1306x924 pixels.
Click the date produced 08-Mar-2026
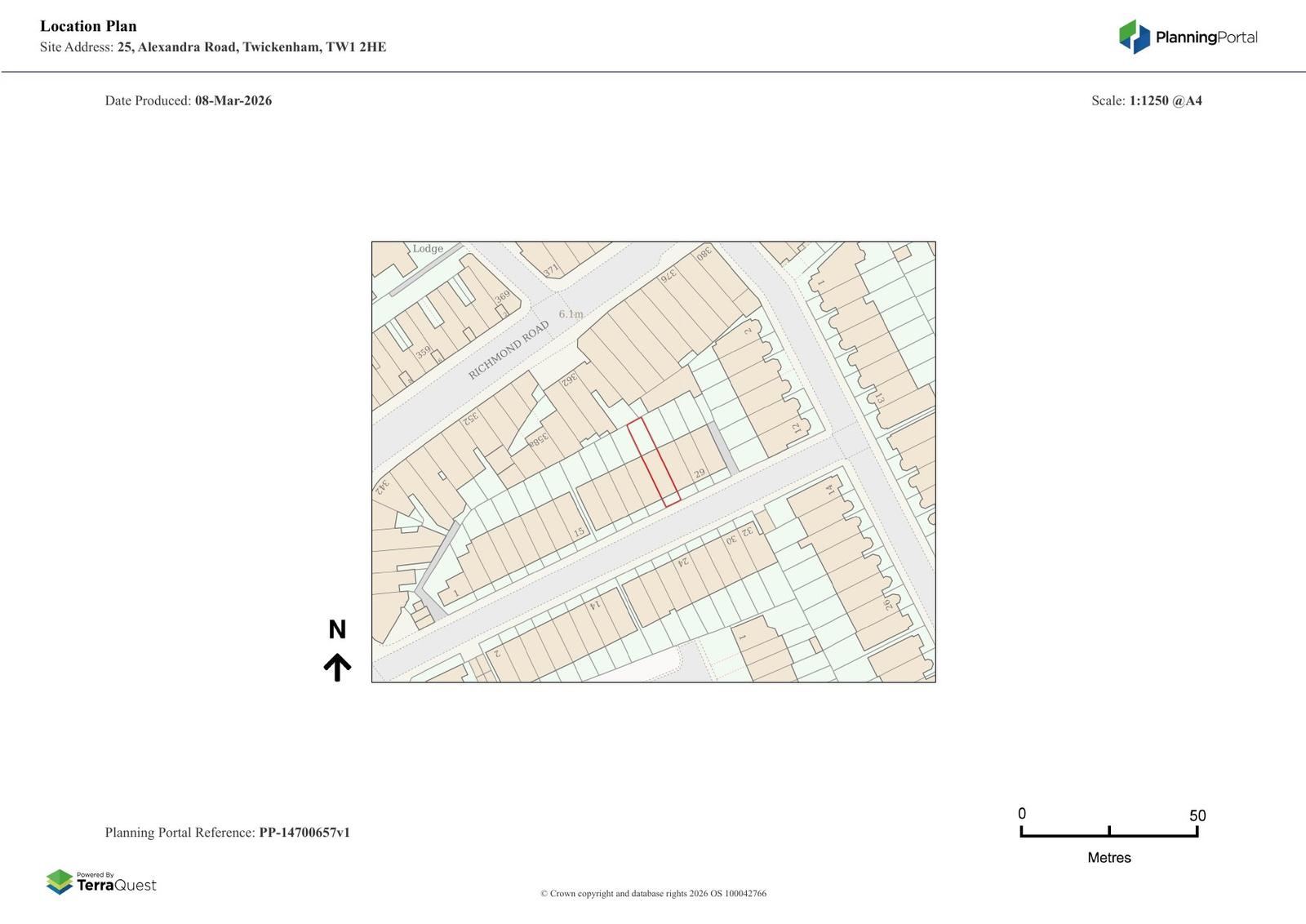[233, 101]
